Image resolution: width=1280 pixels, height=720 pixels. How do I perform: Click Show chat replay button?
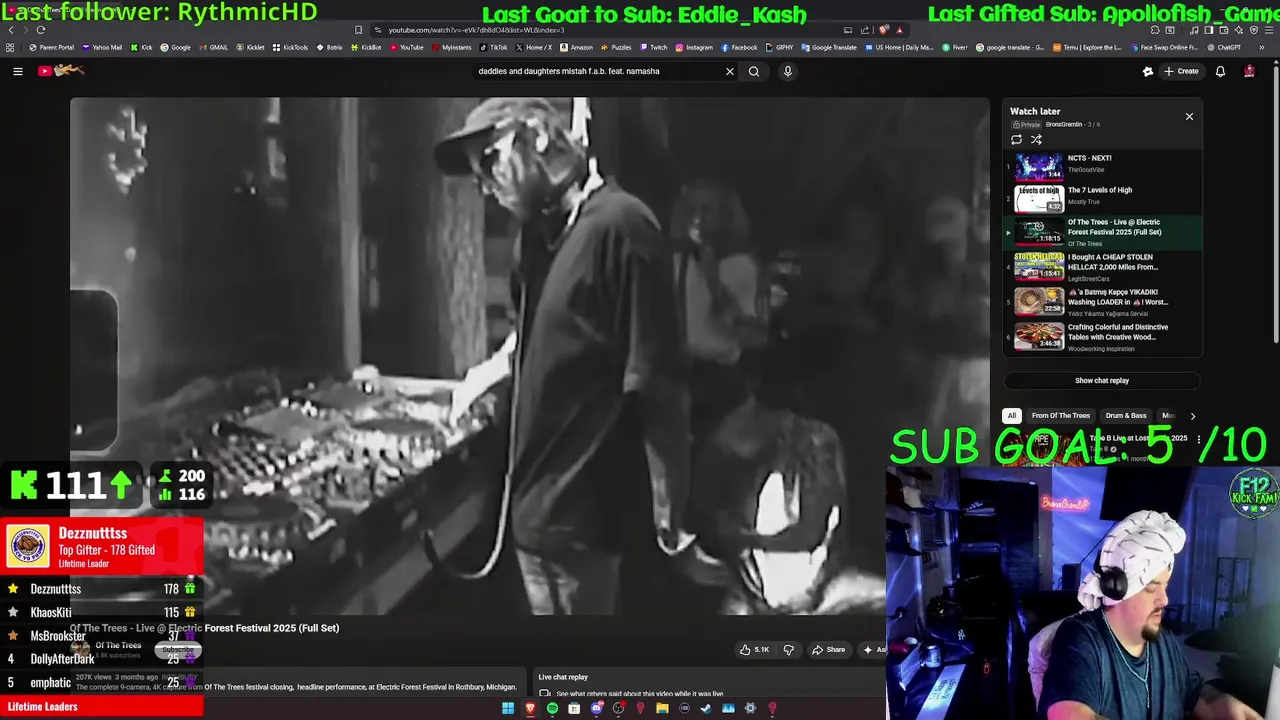[1102, 381]
